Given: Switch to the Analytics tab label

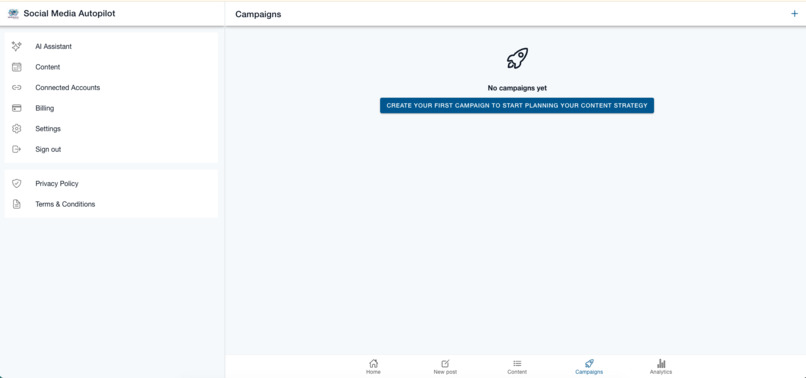Looking at the screenshot, I should [661, 372].
